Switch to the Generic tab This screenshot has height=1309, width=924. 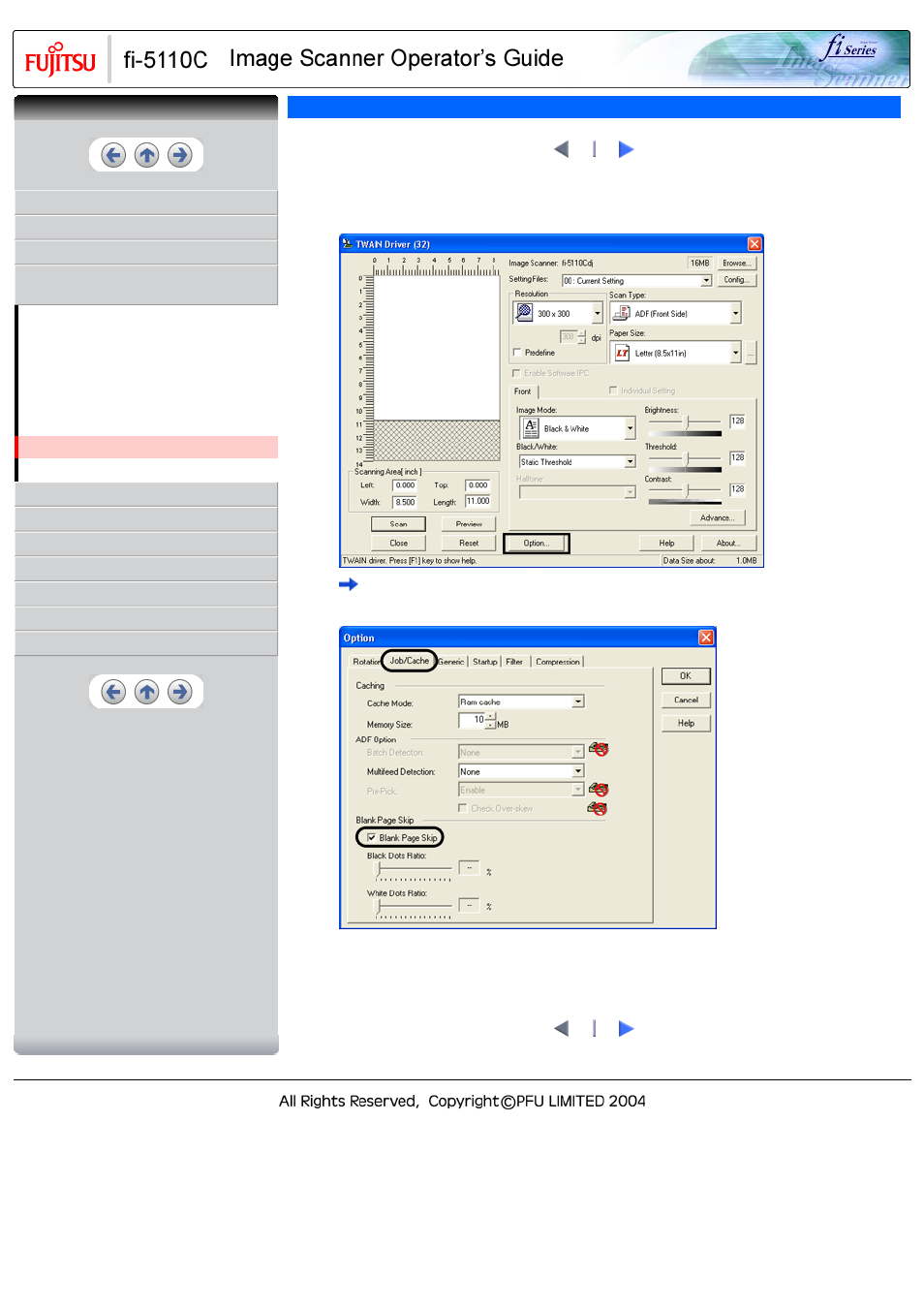pyautogui.click(x=451, y=662)
